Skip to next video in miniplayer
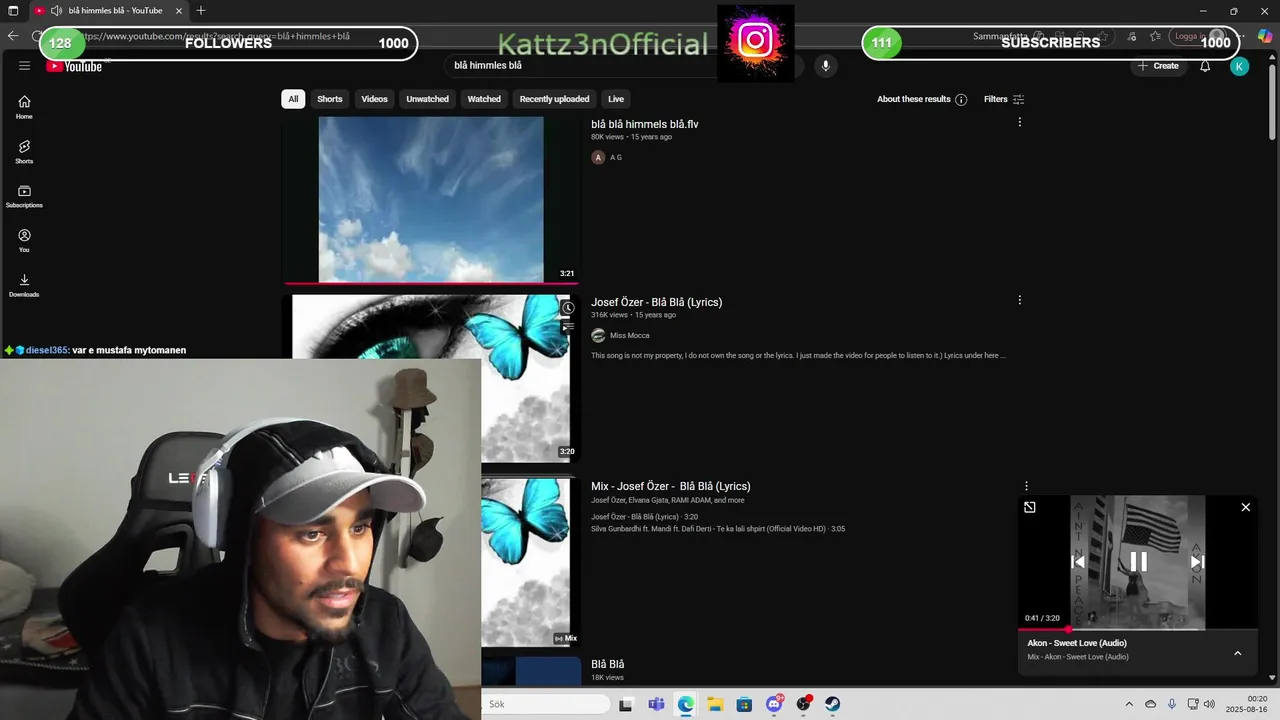Viewport: 1280px width, 720px height. click(1197, 562)
